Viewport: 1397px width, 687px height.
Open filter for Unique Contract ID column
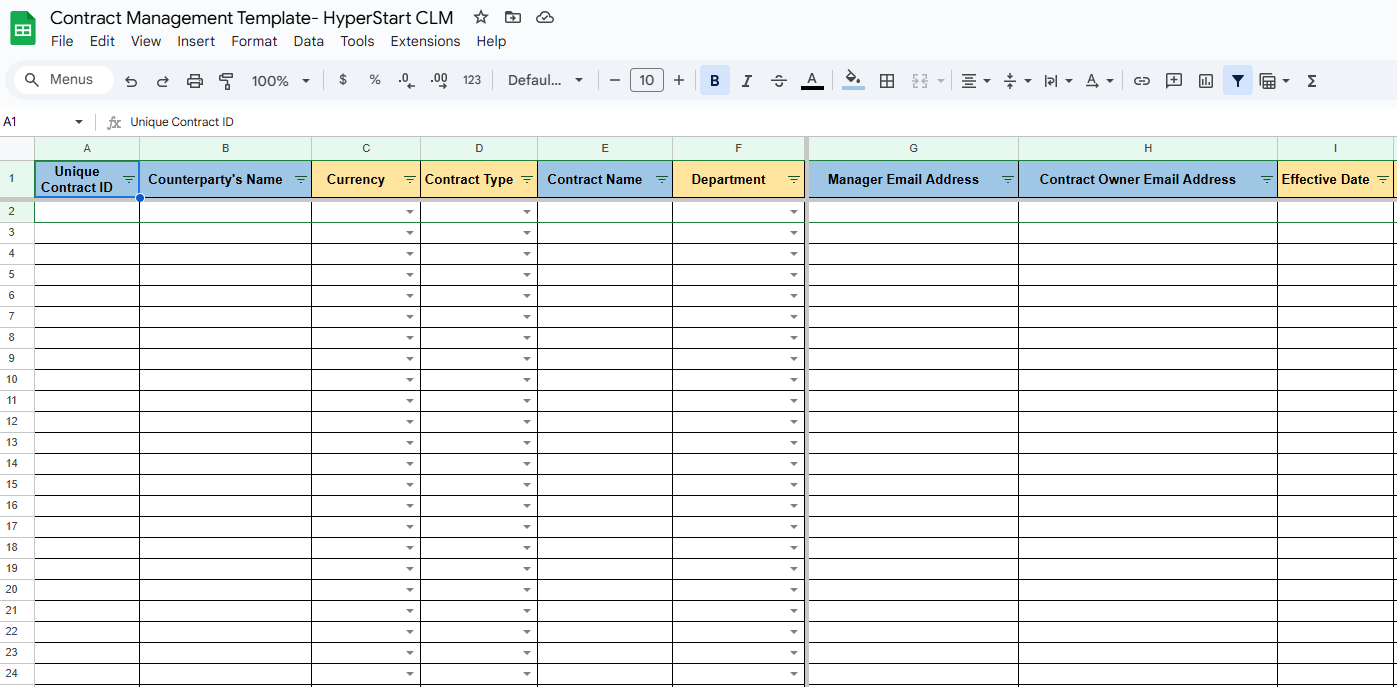tap(129, 178)
